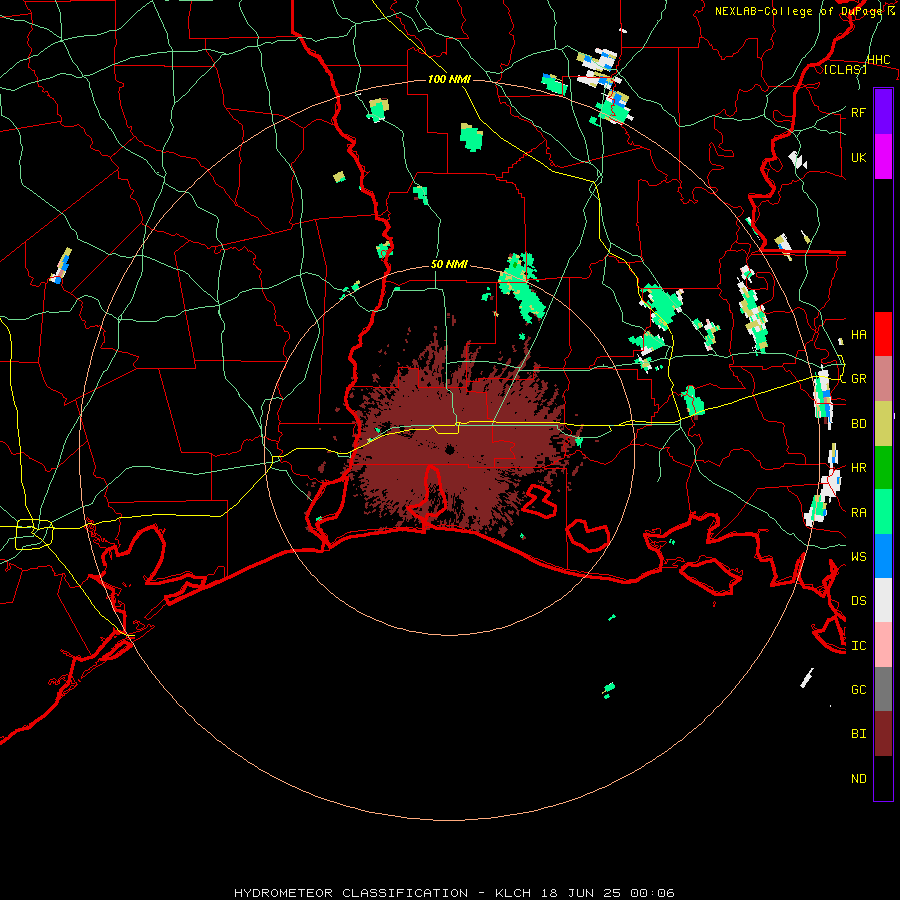Select the red HA legend swatch
This screenshot has width=900, height=900.
pos(883,334)
